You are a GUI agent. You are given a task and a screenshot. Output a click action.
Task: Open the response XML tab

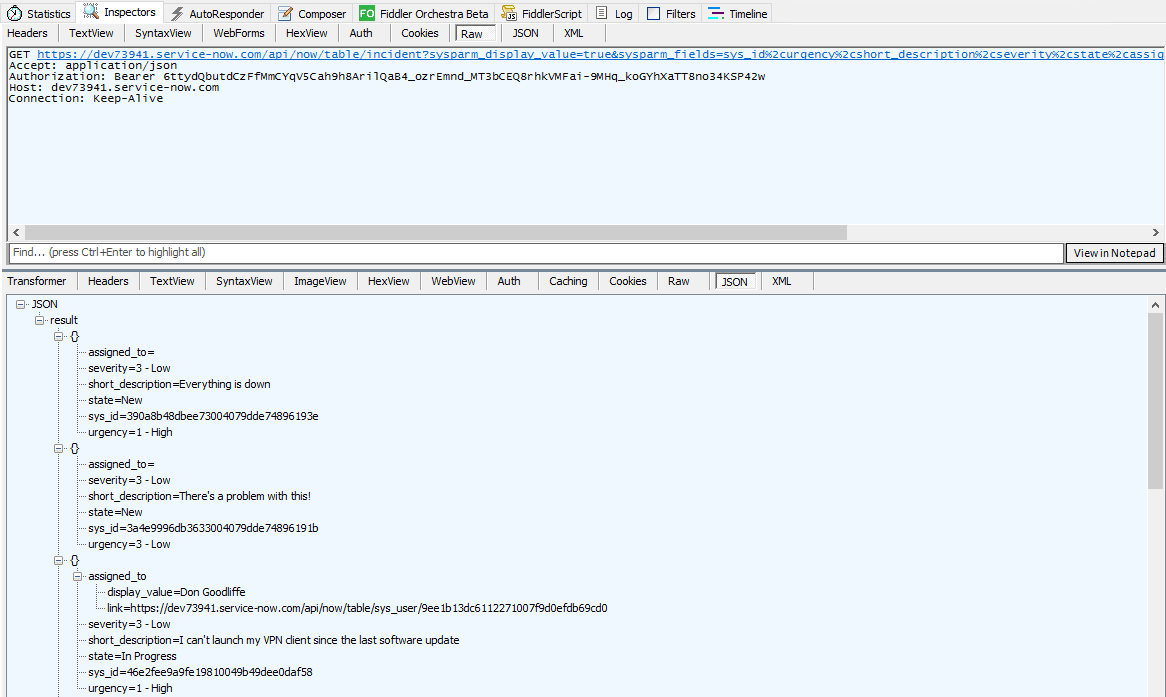point(782,281)
